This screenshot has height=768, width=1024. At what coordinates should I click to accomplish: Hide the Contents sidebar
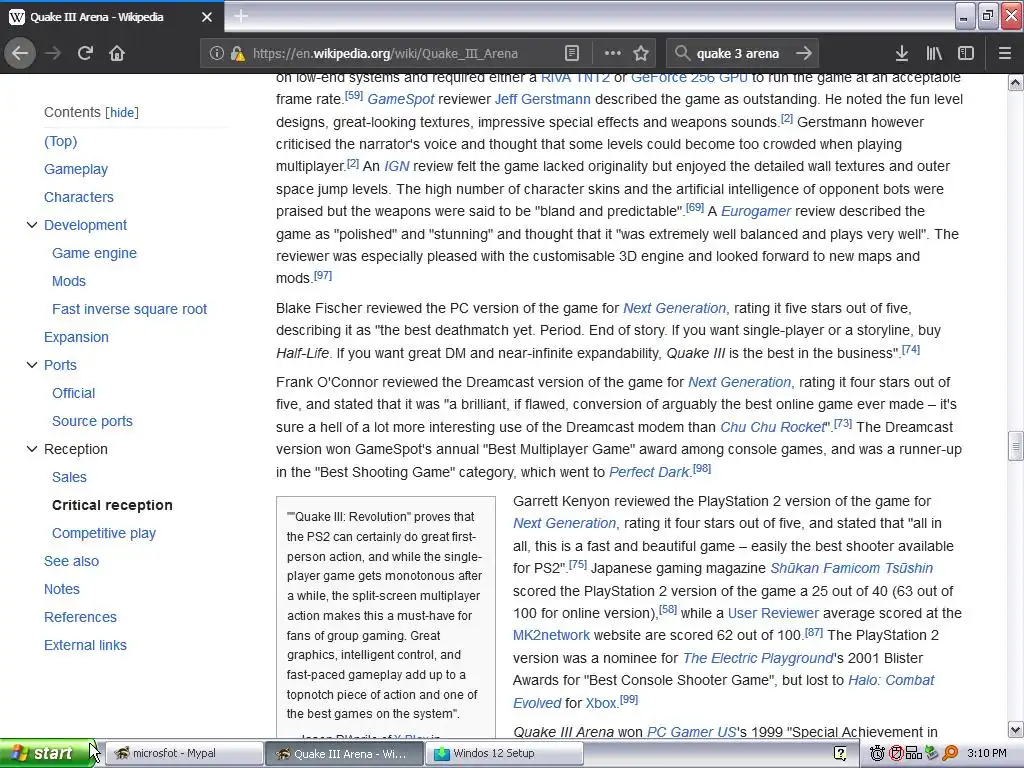click(x=123, y=112)
